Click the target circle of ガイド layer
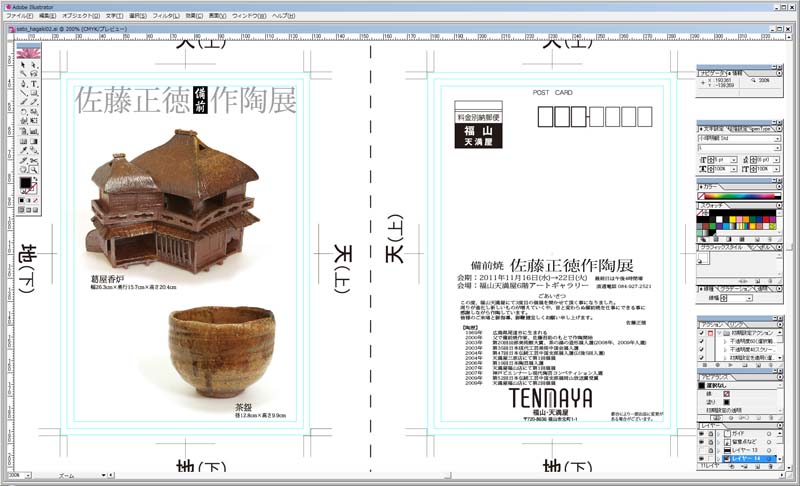 (769, 433)
